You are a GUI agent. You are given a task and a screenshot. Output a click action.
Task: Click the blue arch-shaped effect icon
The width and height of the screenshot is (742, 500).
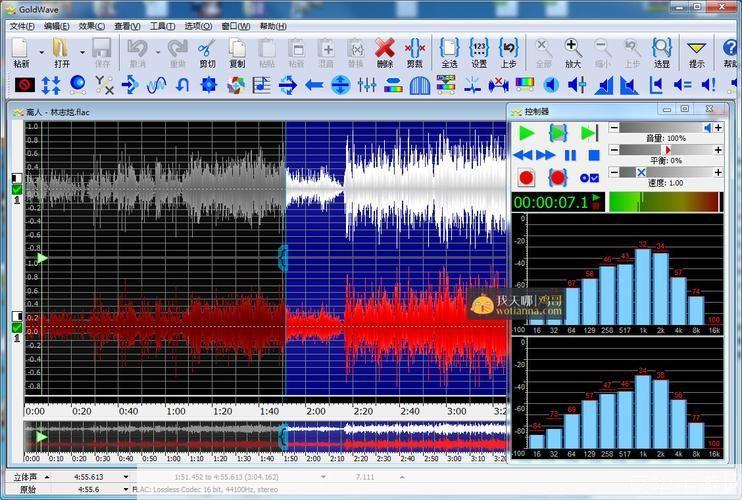tap(419, 86)
